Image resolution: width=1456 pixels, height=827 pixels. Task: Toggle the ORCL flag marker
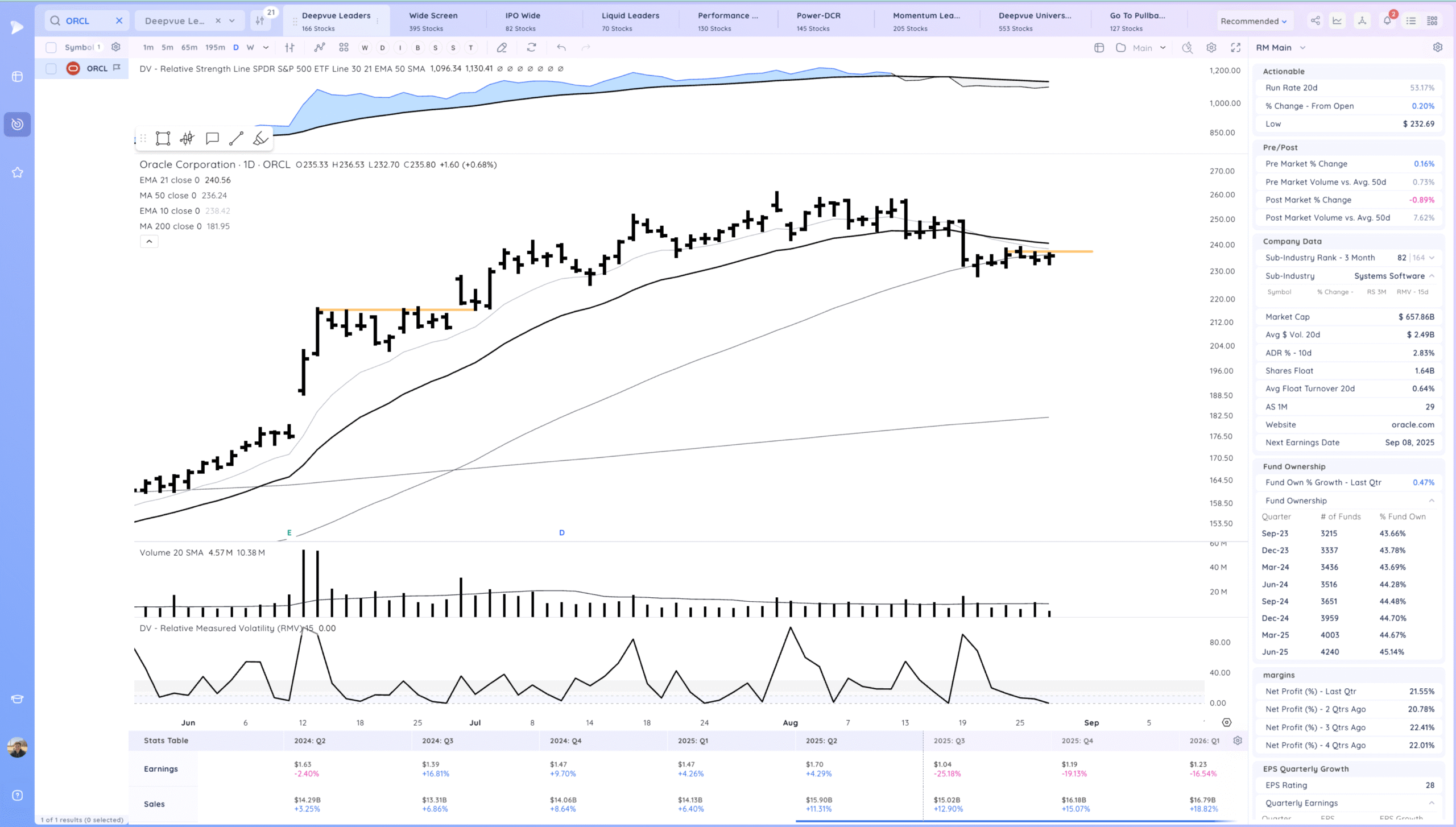[117, 68]
